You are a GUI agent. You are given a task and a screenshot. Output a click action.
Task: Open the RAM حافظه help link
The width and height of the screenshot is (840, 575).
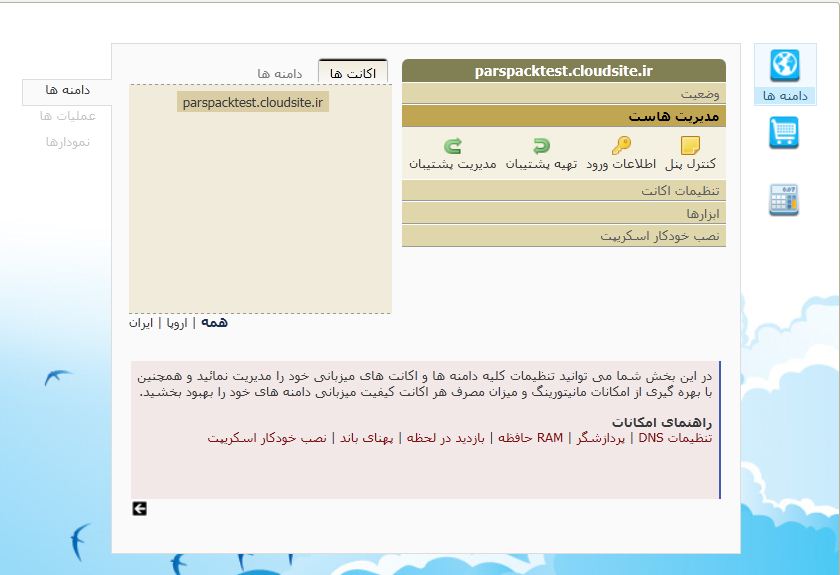coord(530,438)
